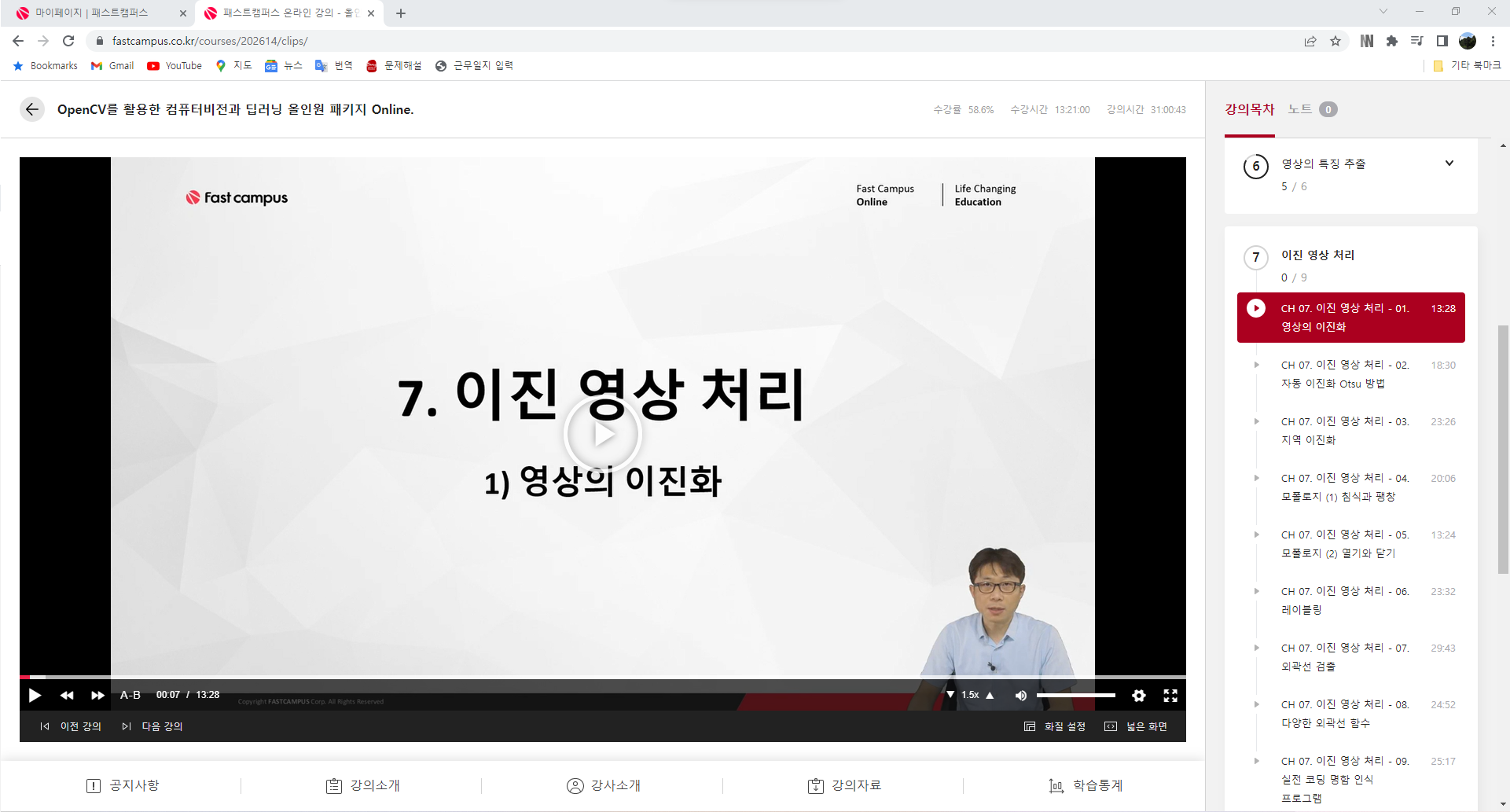
Task: Click the back arrow beside the course title
Action: 32,109
